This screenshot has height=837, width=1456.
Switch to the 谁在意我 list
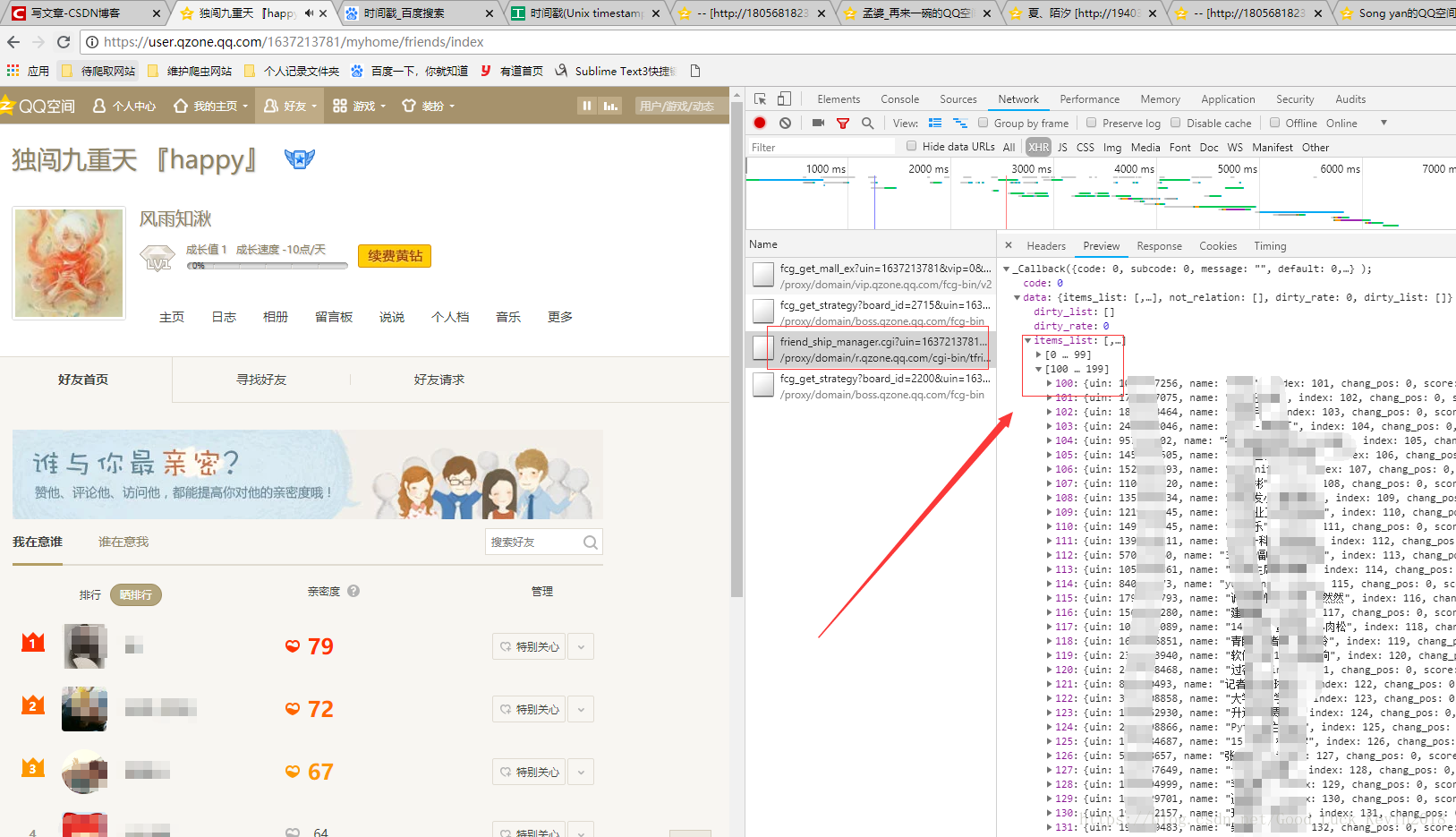pyautogui.click(x=123, y=542)
